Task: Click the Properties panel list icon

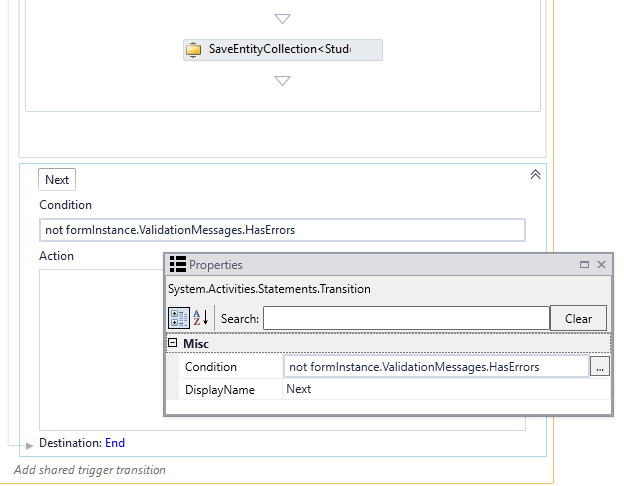Action: tap(177, 264)
